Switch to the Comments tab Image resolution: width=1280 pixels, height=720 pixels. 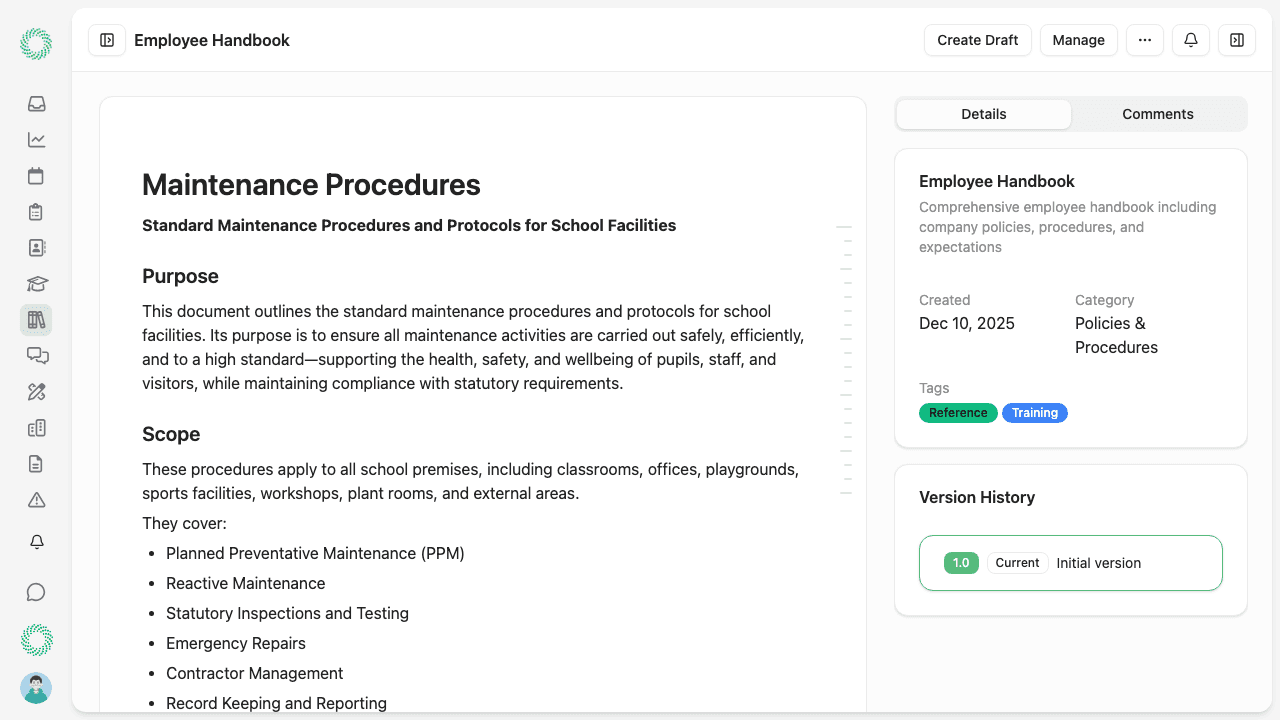click(x=1158, y=114)
